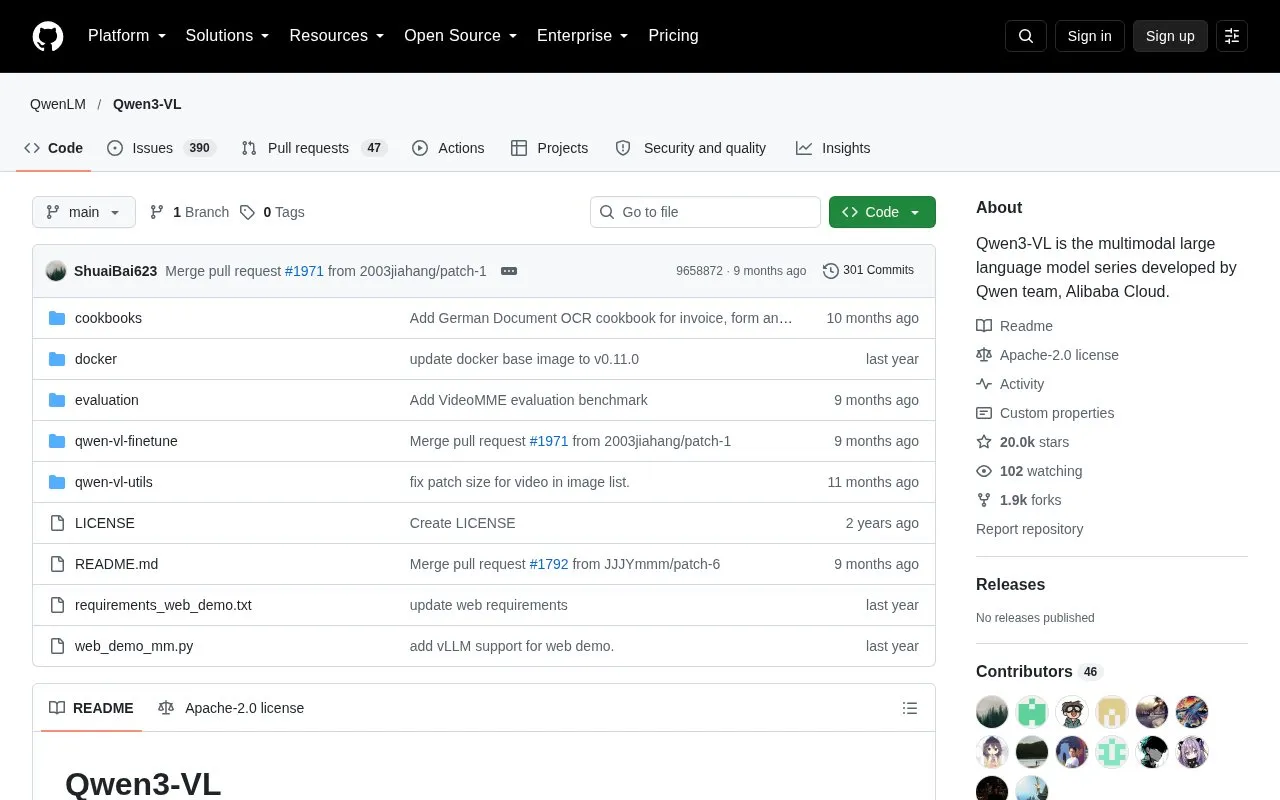
Task: Click the Sign up button
Action: tap(1170, 36)
